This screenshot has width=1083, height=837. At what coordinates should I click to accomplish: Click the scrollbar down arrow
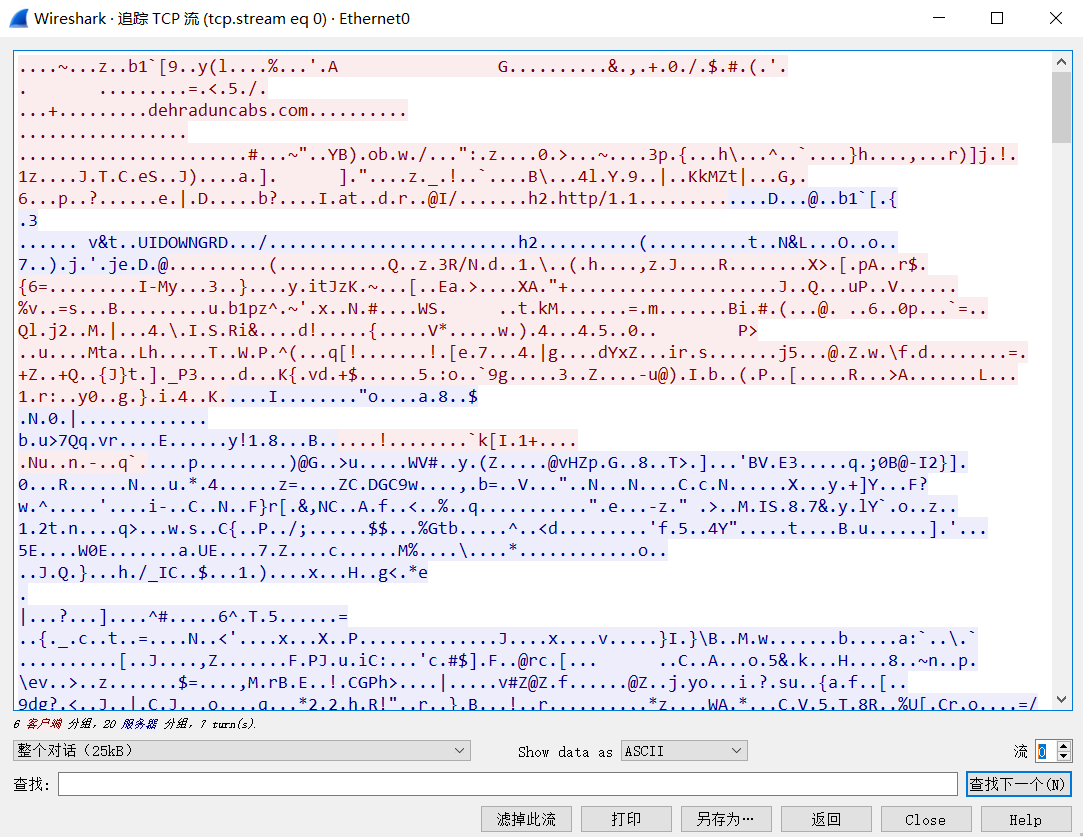(x=1062, y=705)
